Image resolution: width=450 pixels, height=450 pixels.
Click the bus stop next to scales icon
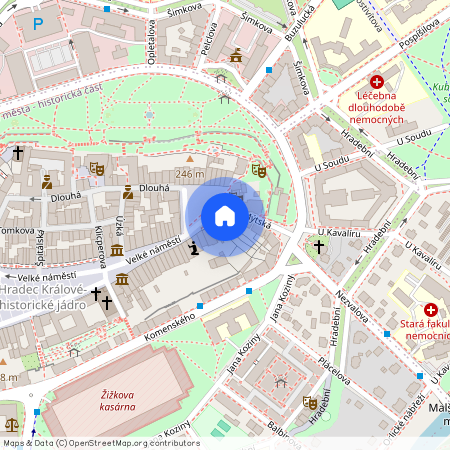pyautogui.click(x=37, y=412)
